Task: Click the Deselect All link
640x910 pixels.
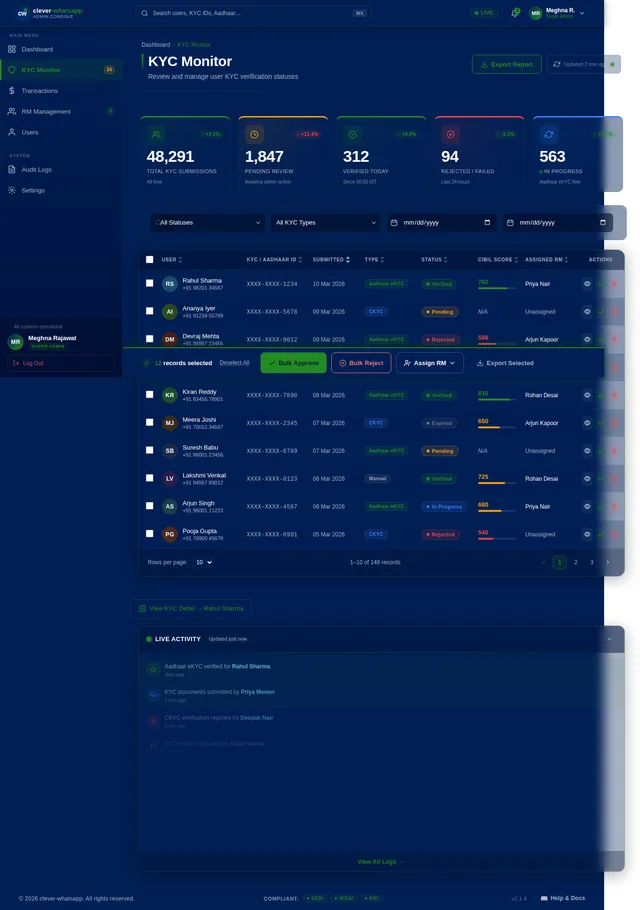Action: pos(234,363)
